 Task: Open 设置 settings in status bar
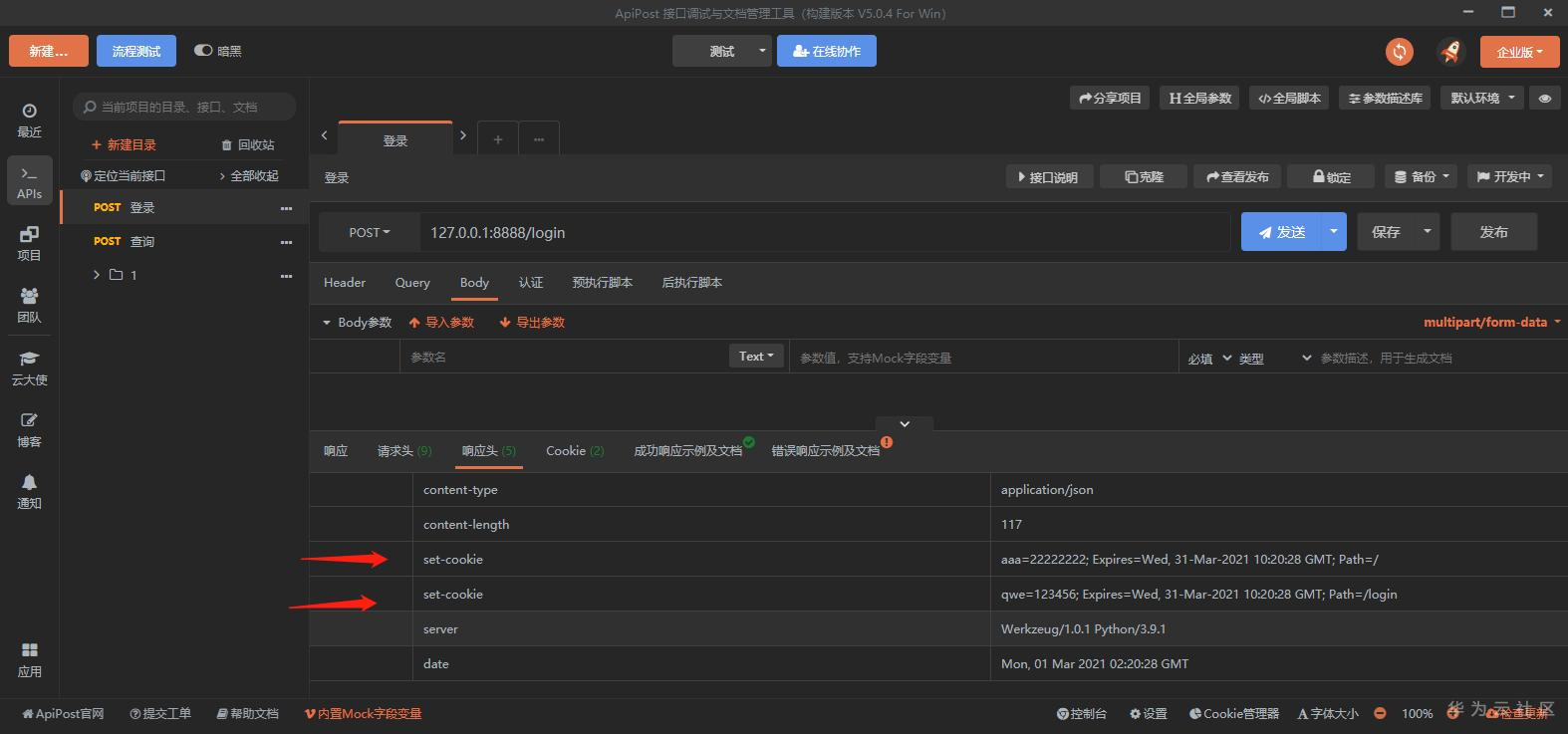point(1149,713)
